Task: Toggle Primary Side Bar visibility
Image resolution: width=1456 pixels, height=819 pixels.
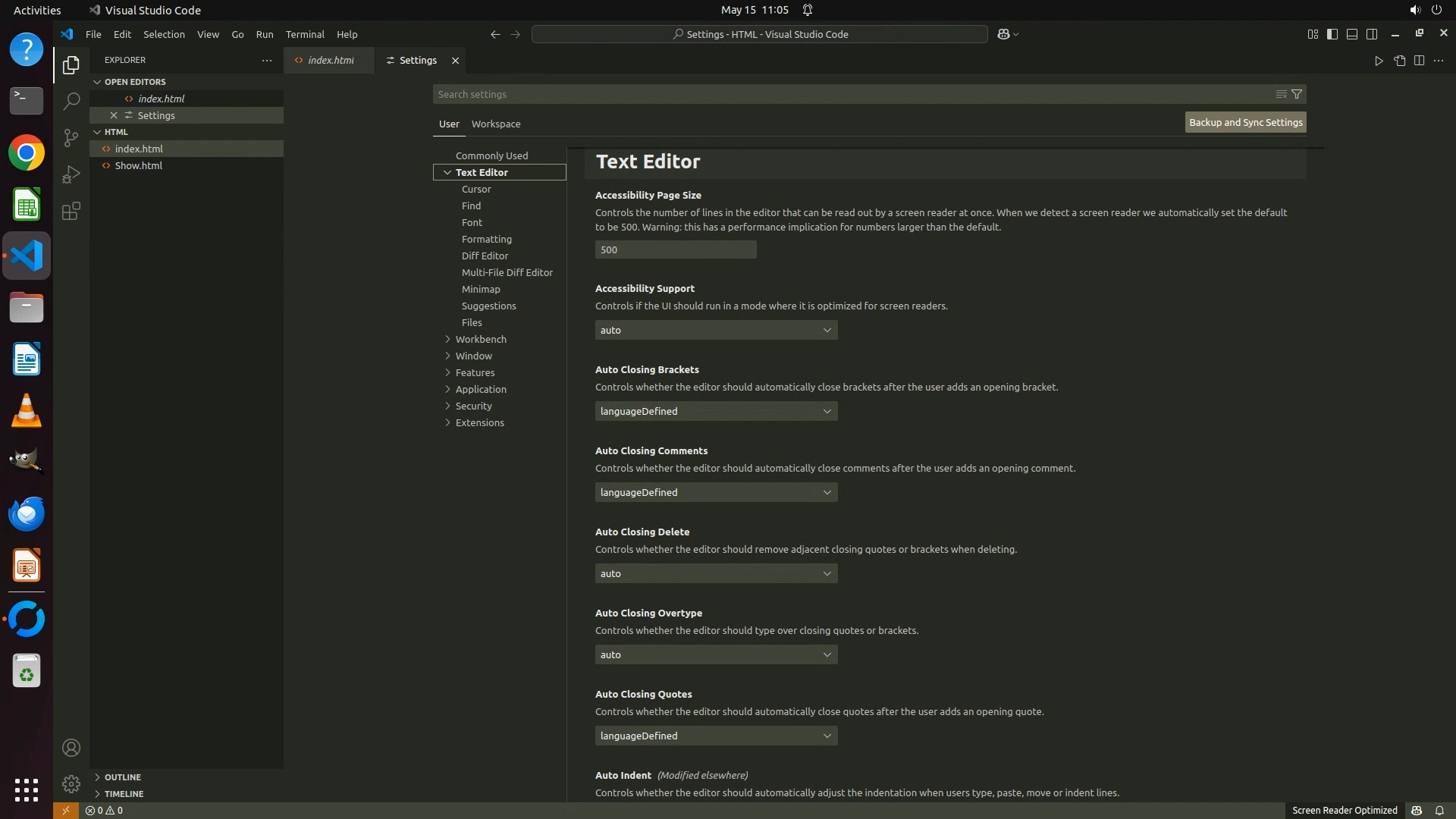Action: (x=1332, y=34)
